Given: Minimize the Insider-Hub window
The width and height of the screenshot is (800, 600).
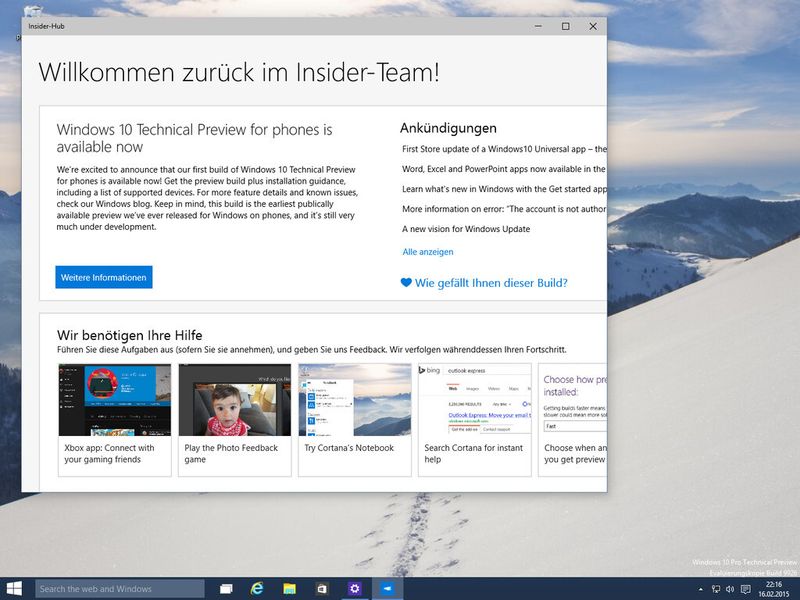Looking at the screenshot, I should (538, 26).
